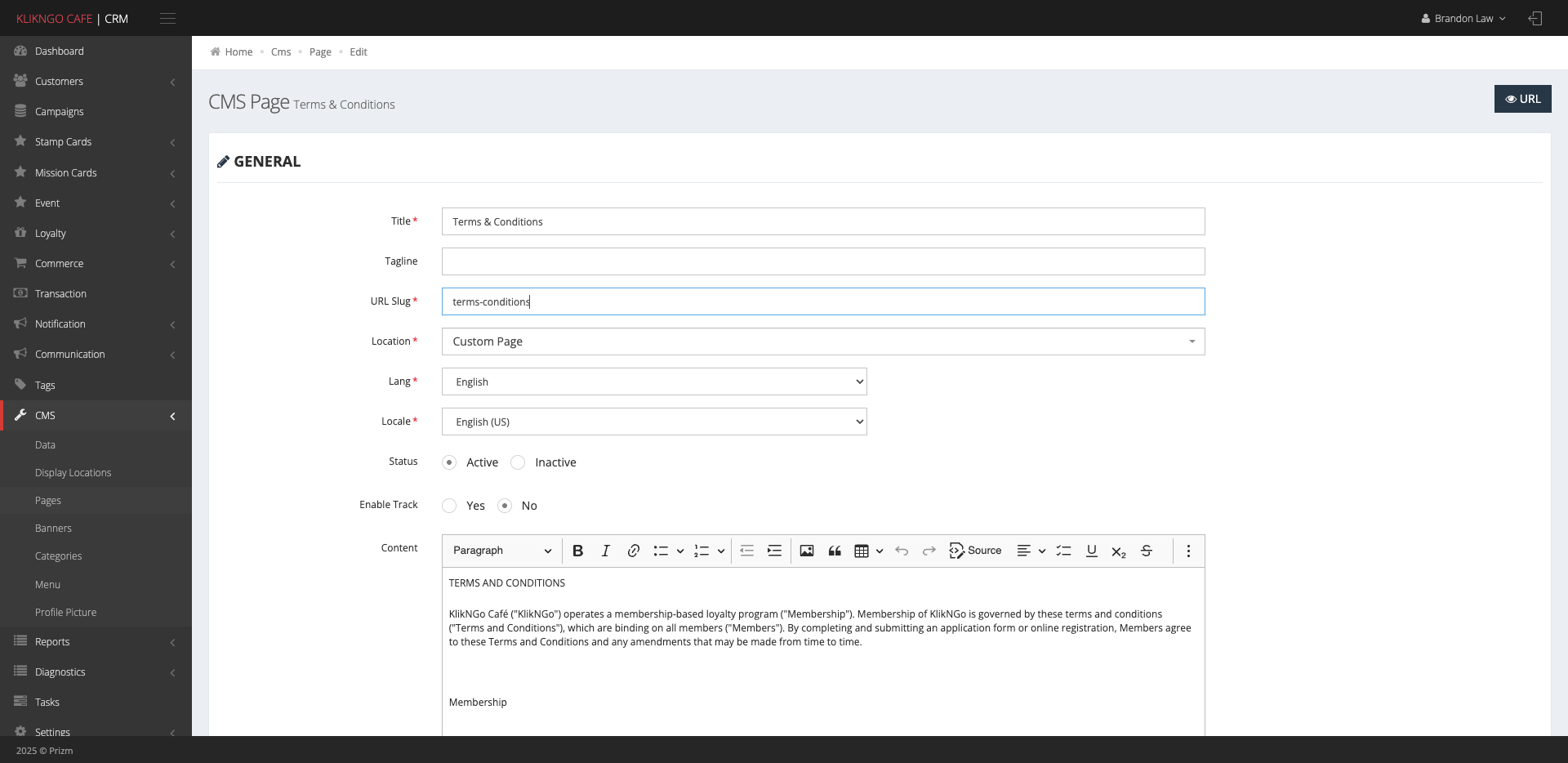Expand the Stamp Cards sidebar menu

96,142
